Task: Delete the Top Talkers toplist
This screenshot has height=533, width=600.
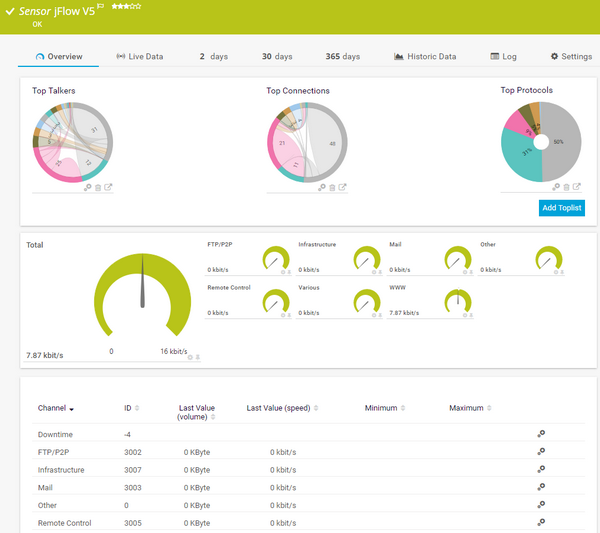Action: coord(98,187)
